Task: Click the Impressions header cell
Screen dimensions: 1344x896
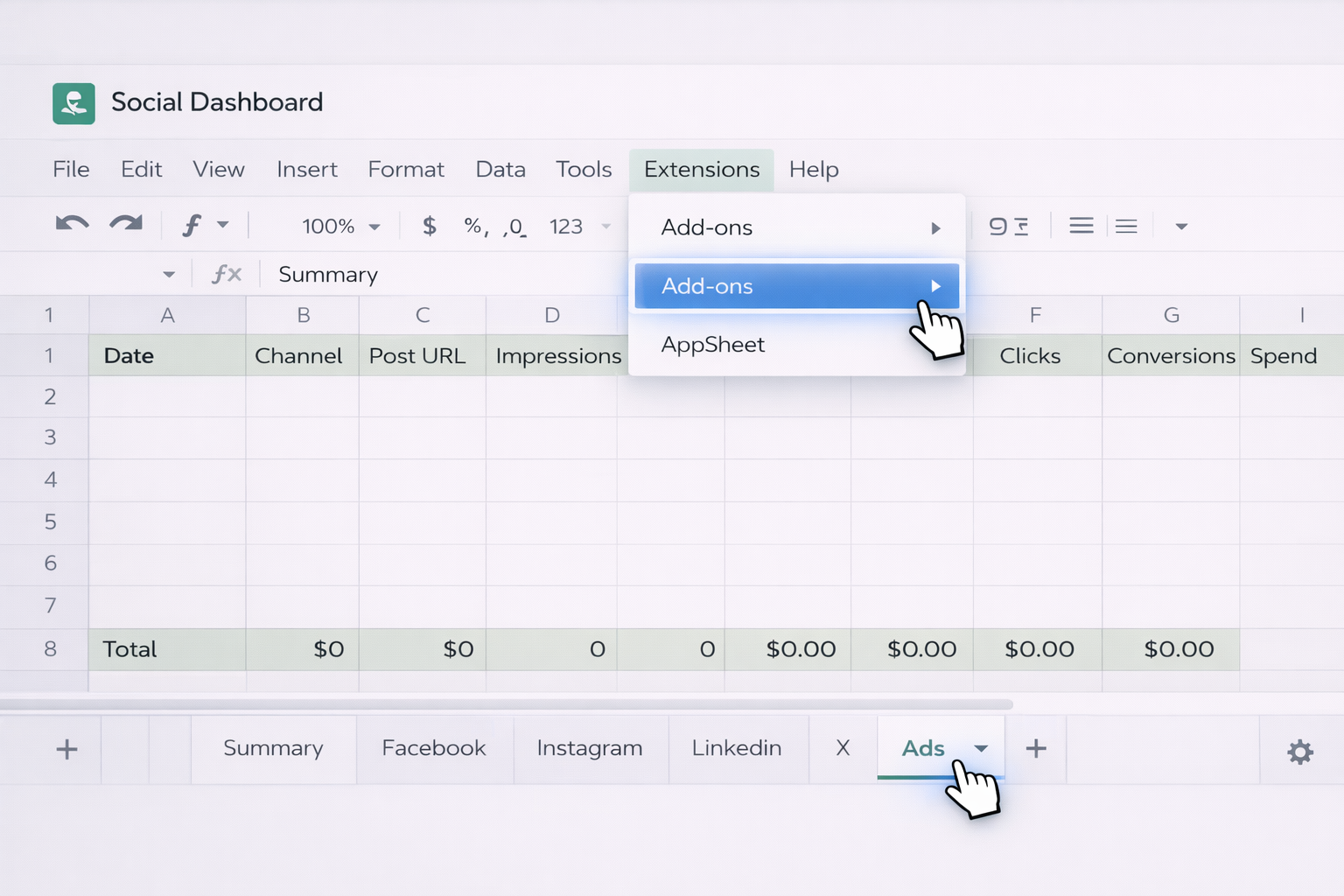Action: pos(557,356)
